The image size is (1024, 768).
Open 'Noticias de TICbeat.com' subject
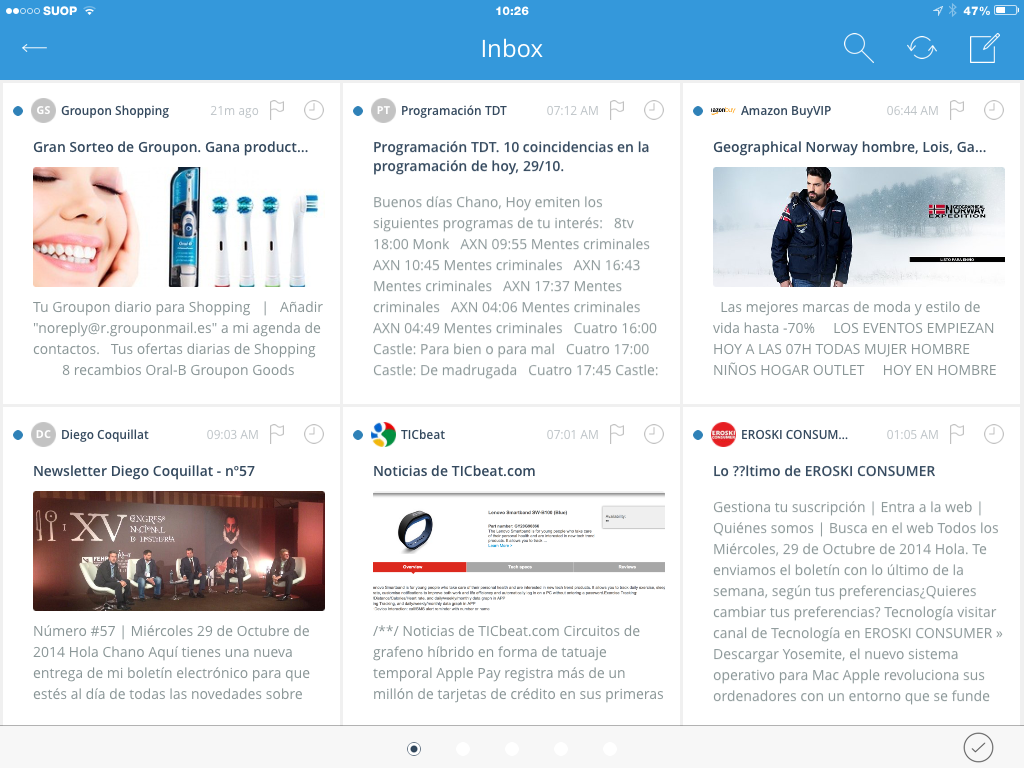click(454, 471)
